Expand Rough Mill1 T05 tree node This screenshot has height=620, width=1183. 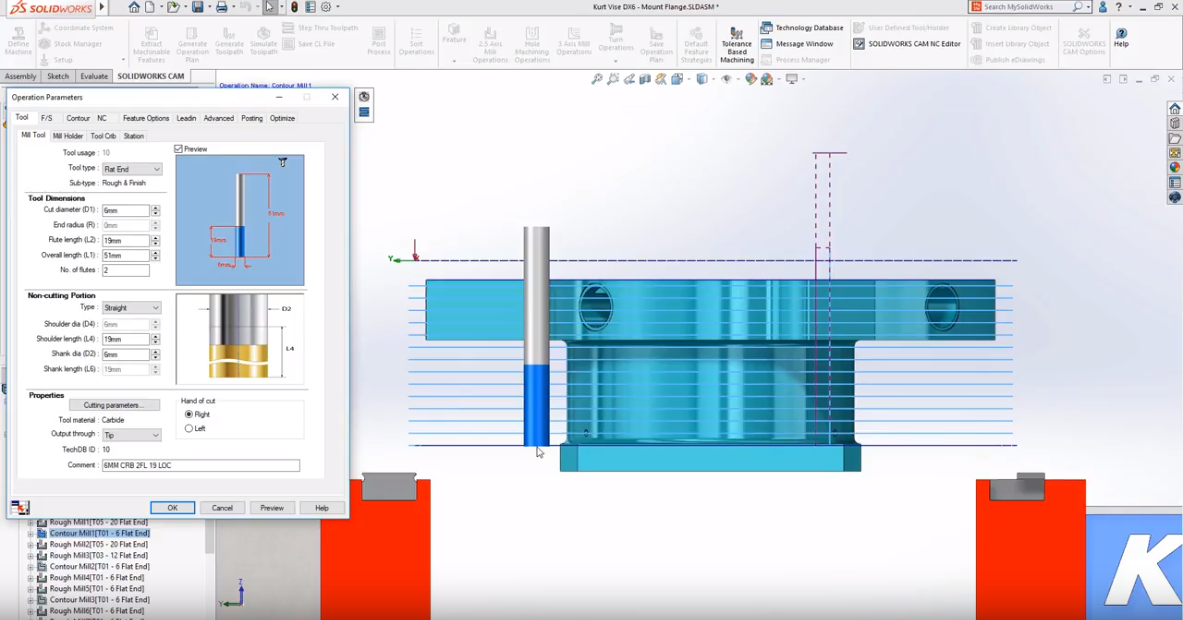31,522
